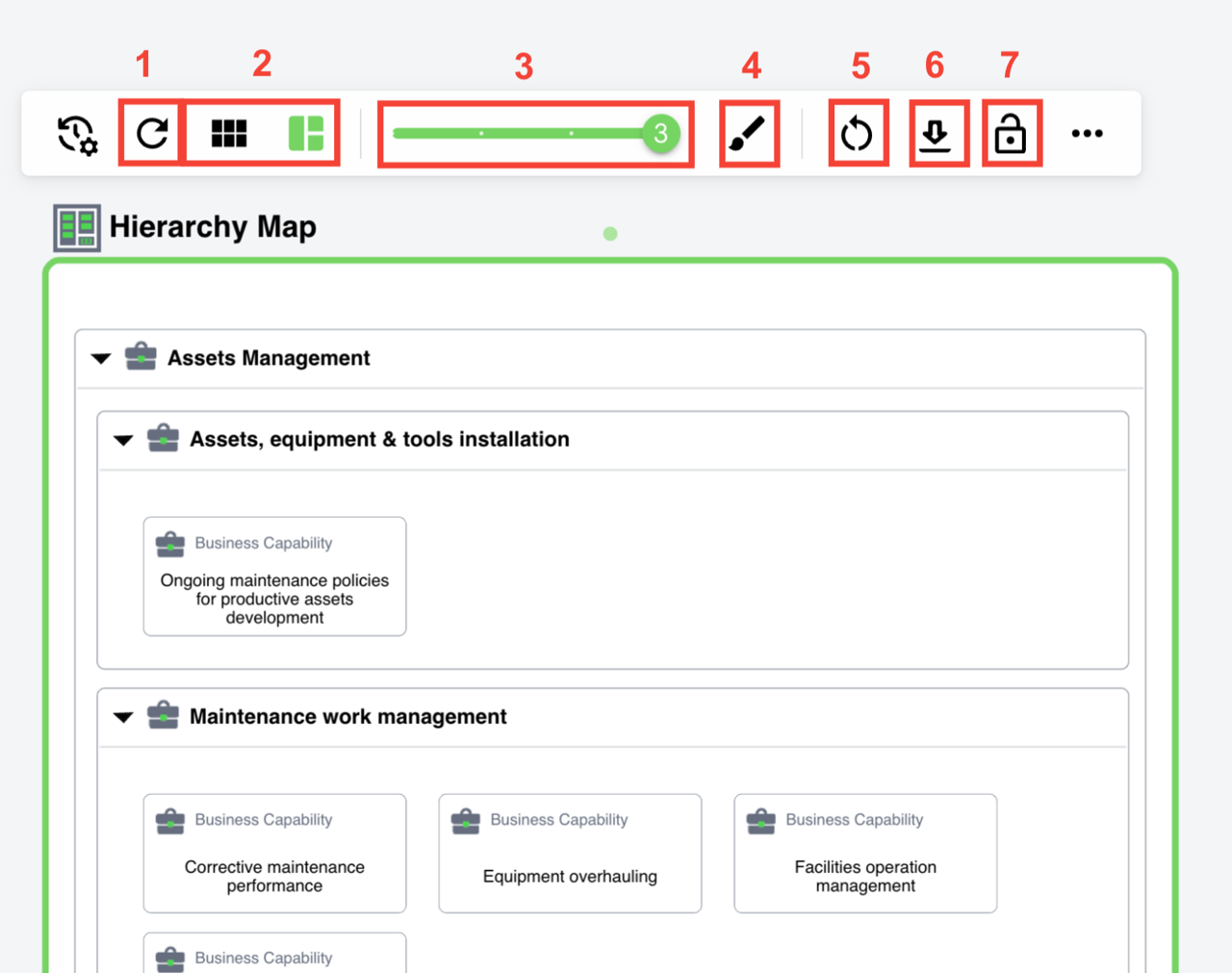Open Corrective maintenance performance card
Image resolution: width=1232 pixels, height=973 pixels.
pos(274,854)
